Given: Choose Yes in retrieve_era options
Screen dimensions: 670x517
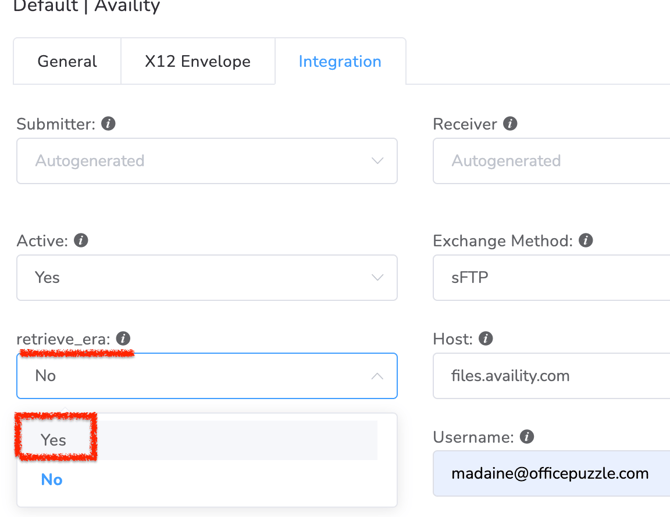Looking at the screenshot, I should coord(54,440).
